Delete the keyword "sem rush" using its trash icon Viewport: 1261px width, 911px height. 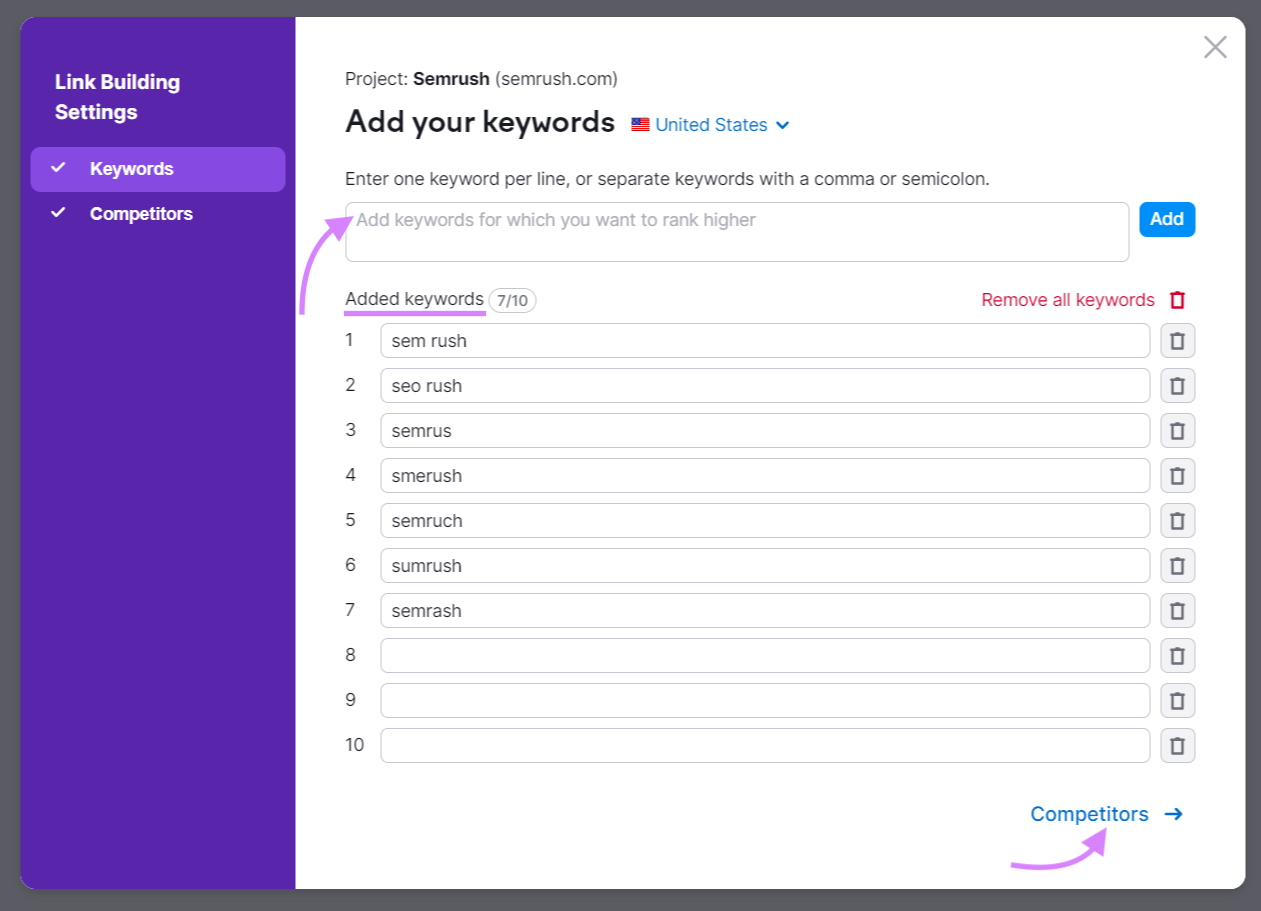1177,340
